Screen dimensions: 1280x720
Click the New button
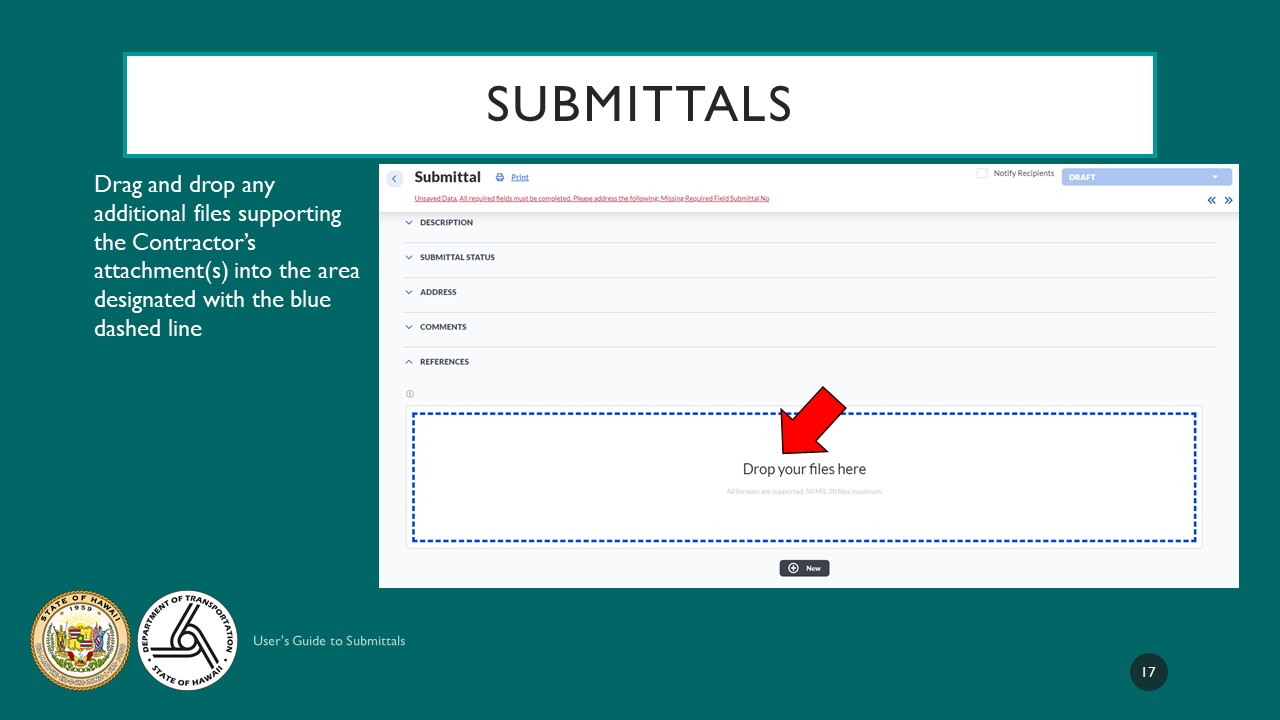(x=804, y=568)
